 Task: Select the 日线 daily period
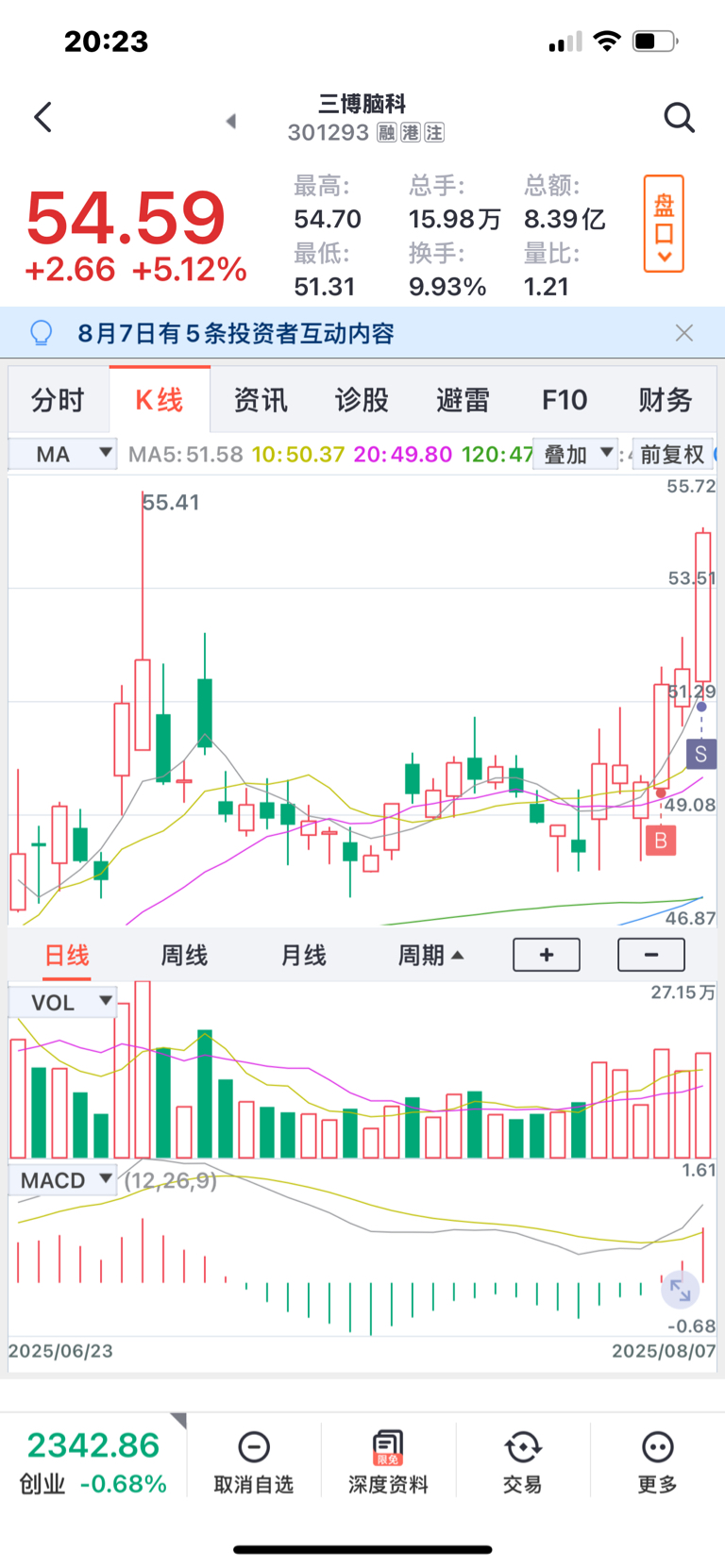point(67,956)
